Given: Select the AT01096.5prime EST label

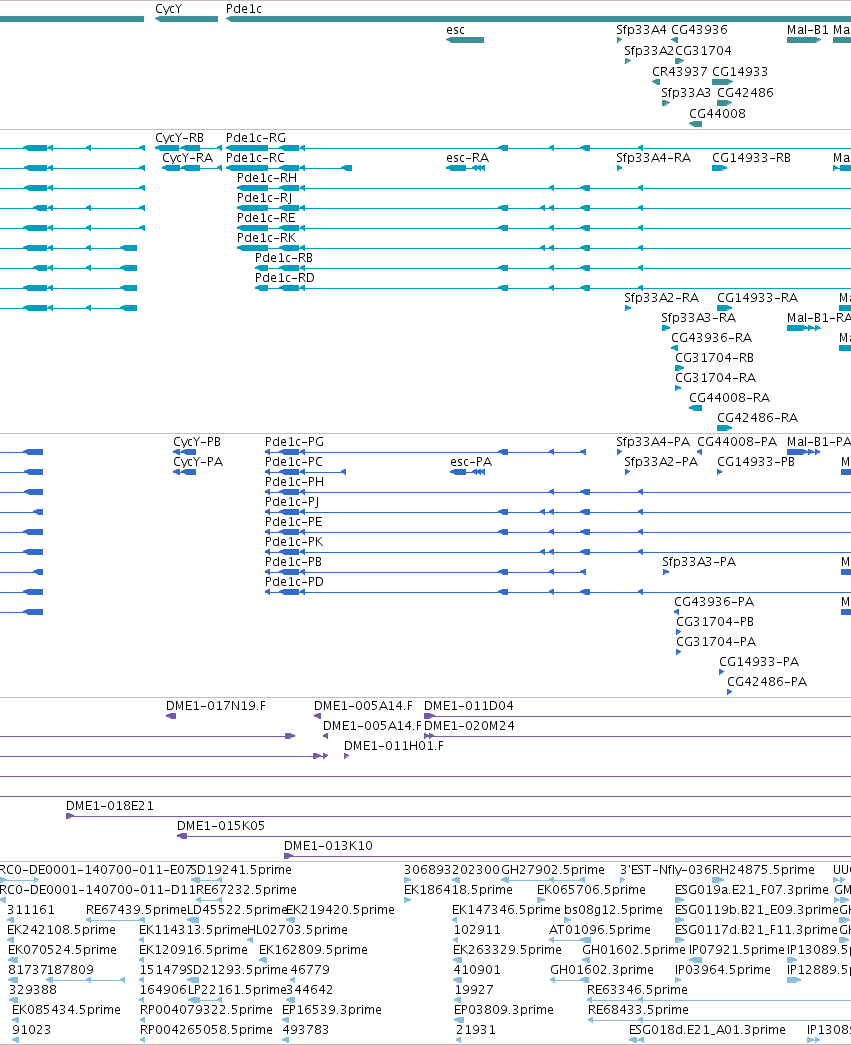Looking at the screenshot, I should (x=600, y=930).
